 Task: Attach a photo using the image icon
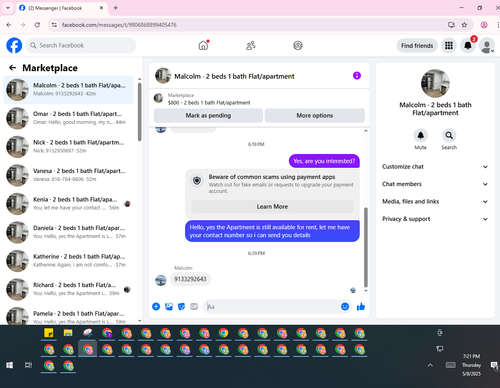coord(169,306)
